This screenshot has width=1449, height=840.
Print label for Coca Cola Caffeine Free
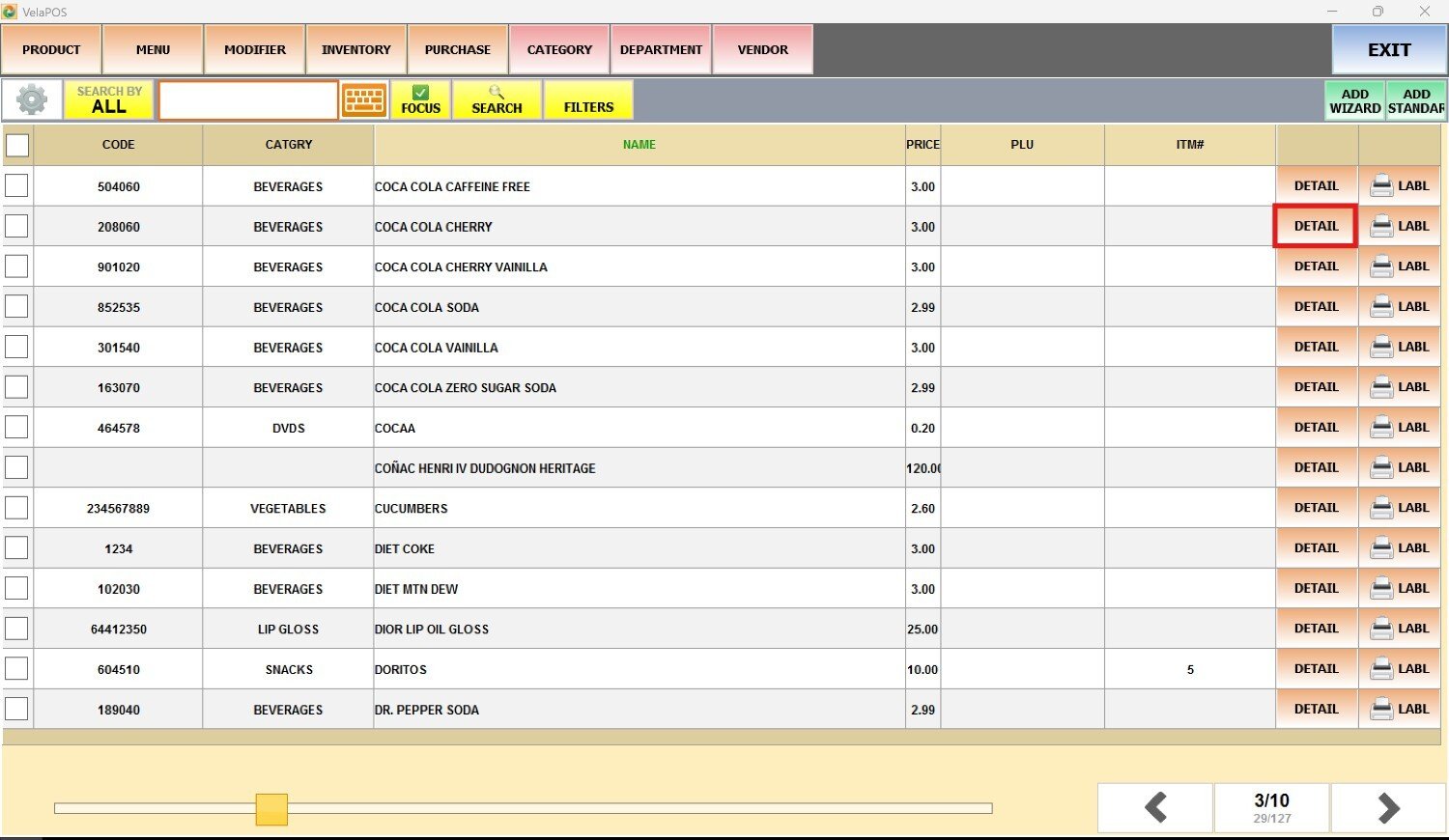(1400, 185)
